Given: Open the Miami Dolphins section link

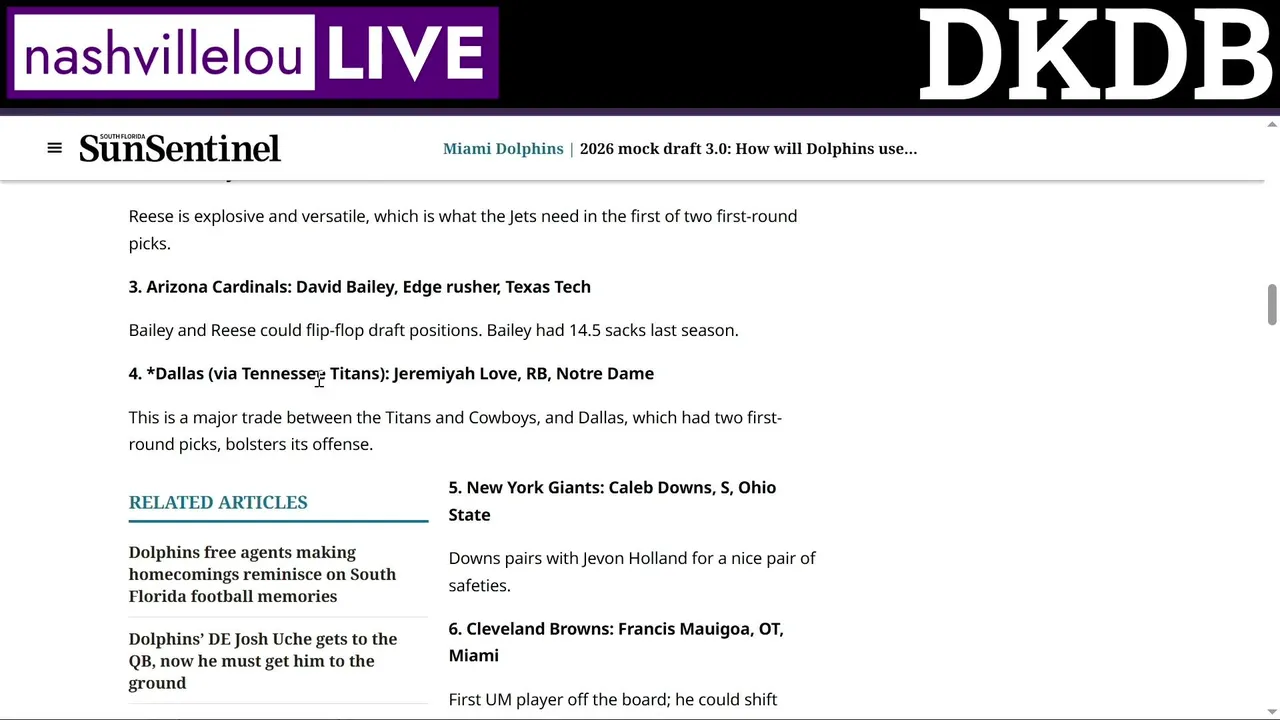Looking at the screenshot, I should point(503,148).
